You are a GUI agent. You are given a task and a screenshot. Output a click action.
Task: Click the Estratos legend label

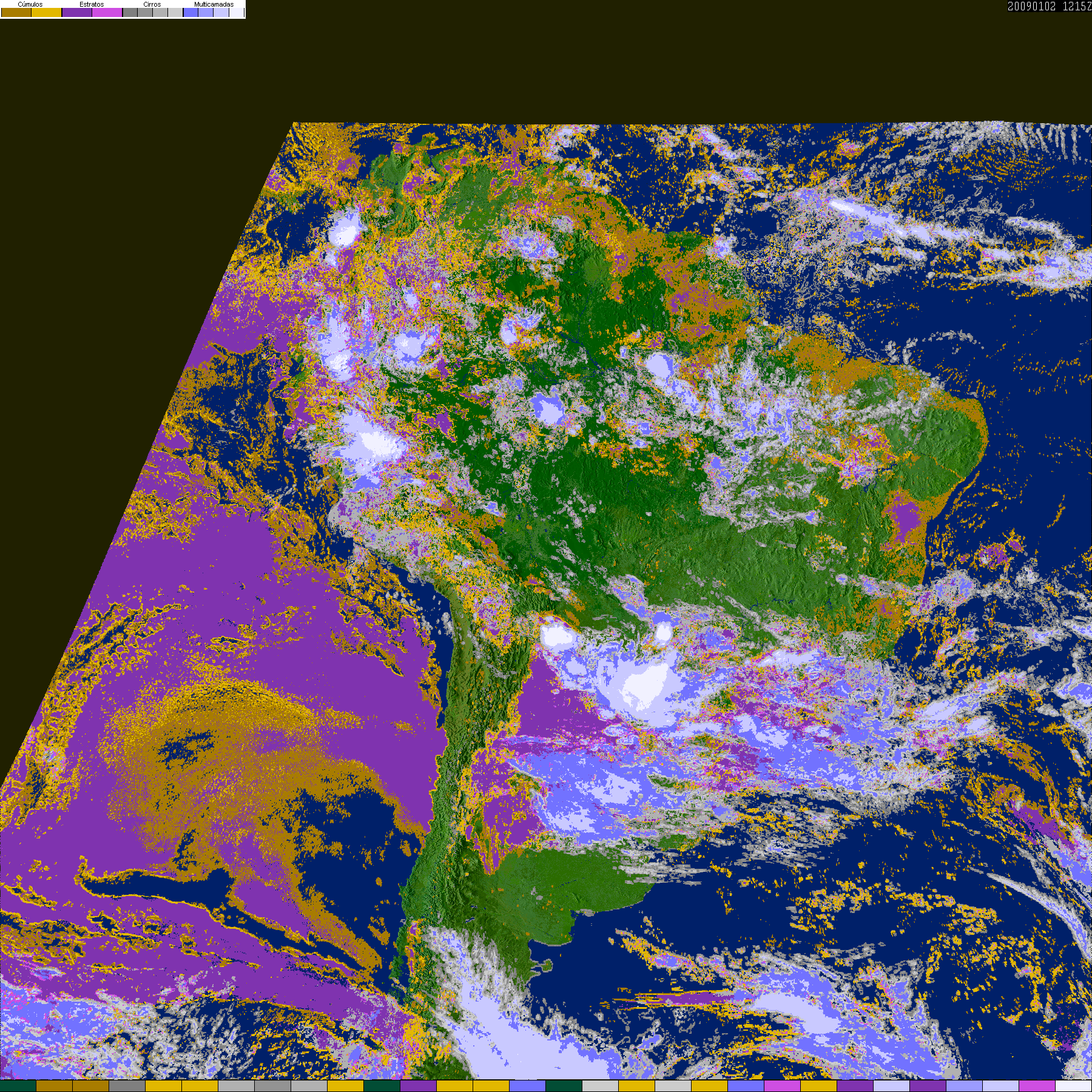tap(92, 4)
